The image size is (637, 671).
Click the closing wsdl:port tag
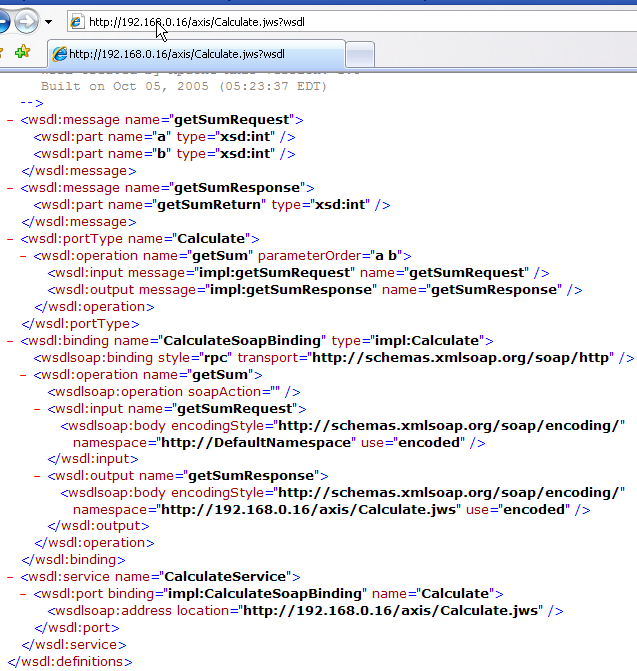click(x=77, y=628)
